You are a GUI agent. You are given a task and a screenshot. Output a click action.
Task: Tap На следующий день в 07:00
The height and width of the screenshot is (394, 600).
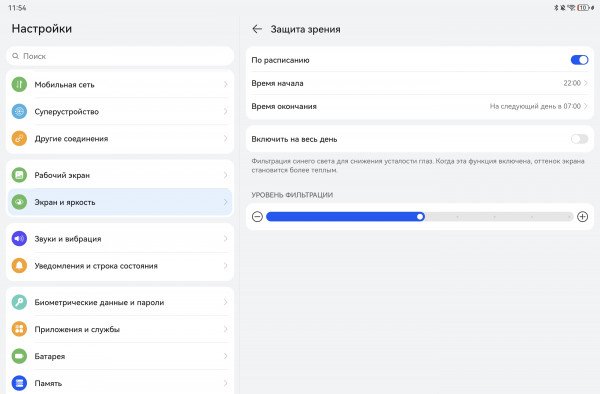(535, 106)
